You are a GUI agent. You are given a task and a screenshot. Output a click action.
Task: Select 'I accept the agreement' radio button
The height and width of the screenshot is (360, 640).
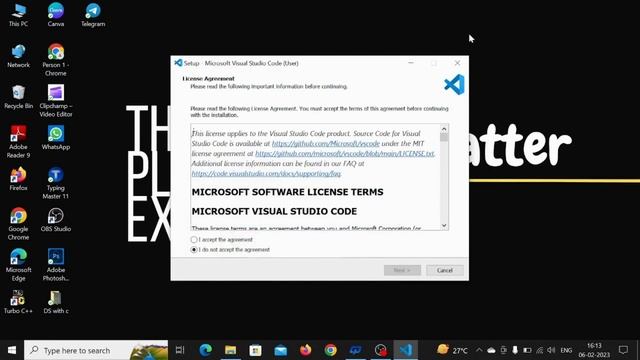(194, 240)
